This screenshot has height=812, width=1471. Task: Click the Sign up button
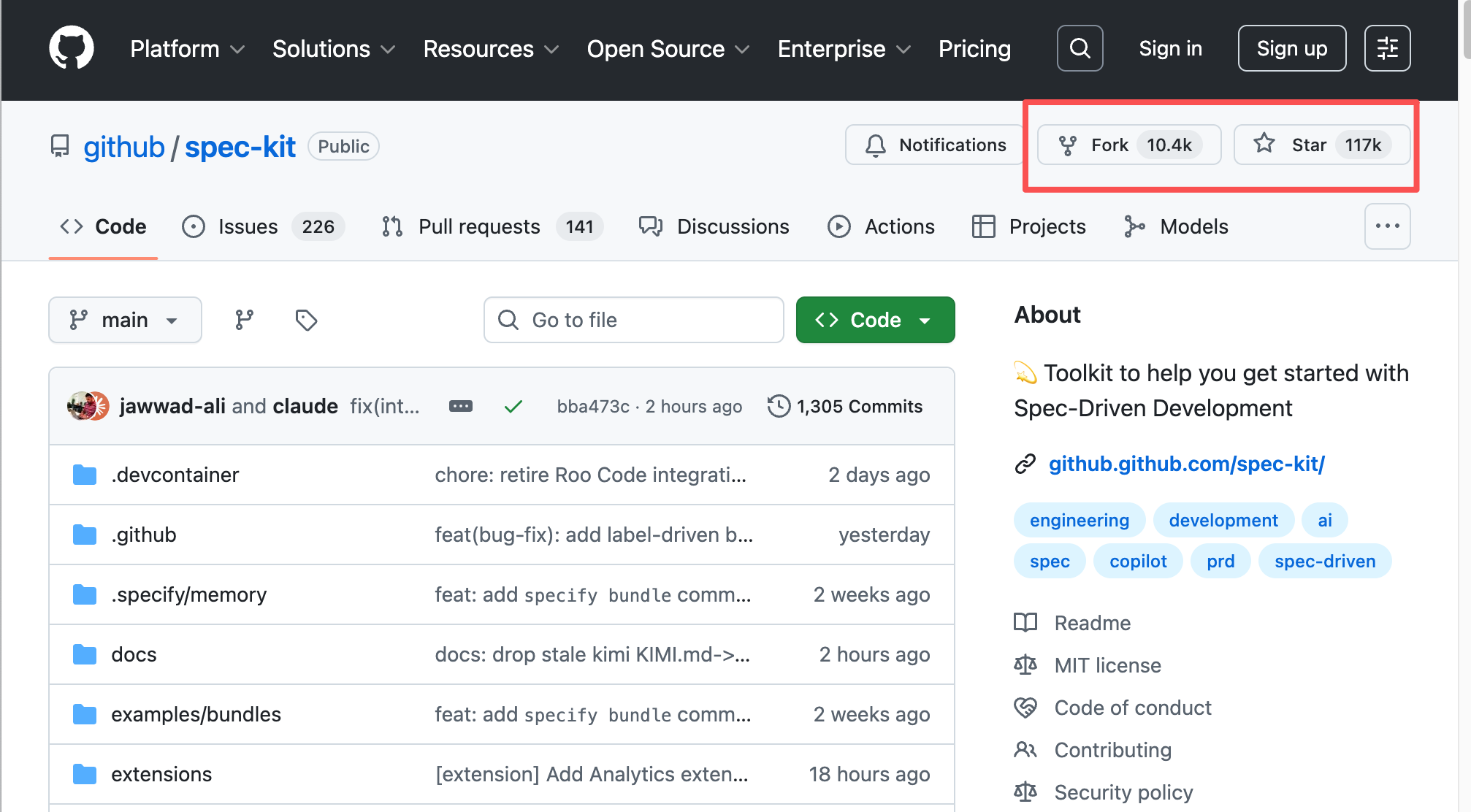[x=1292, y=48]
